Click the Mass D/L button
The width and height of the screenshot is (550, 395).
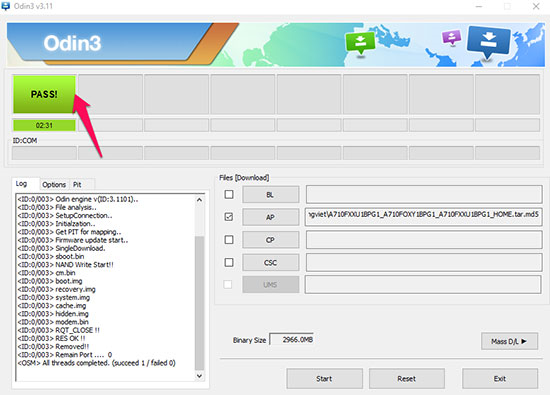click(509, 341)
